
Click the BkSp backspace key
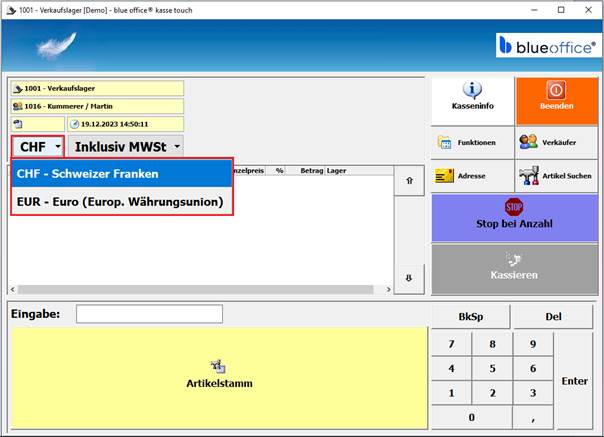tap(470, 316)
